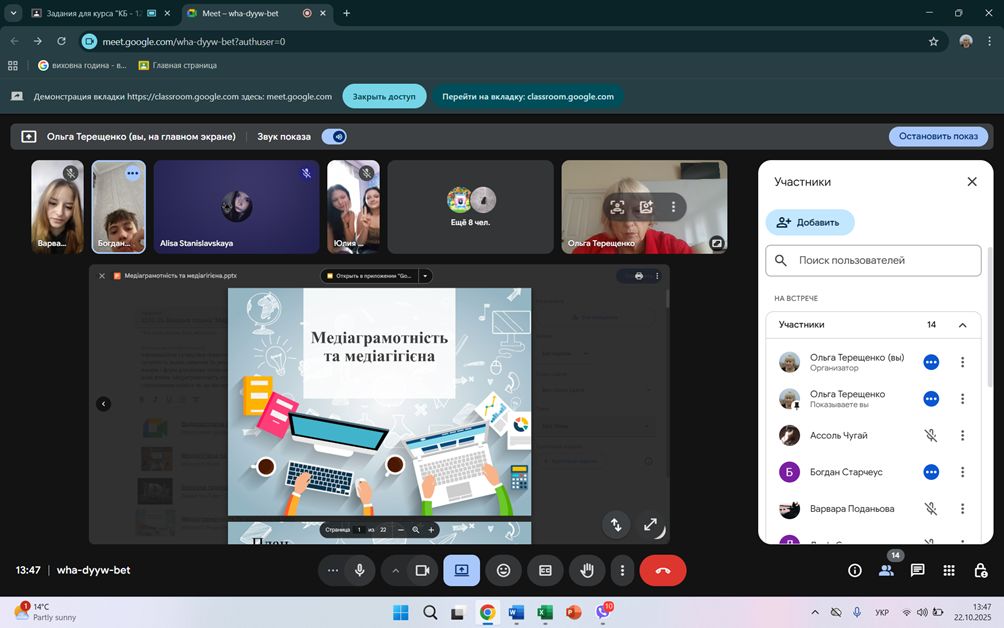Open the emoji reactions button

503,570
